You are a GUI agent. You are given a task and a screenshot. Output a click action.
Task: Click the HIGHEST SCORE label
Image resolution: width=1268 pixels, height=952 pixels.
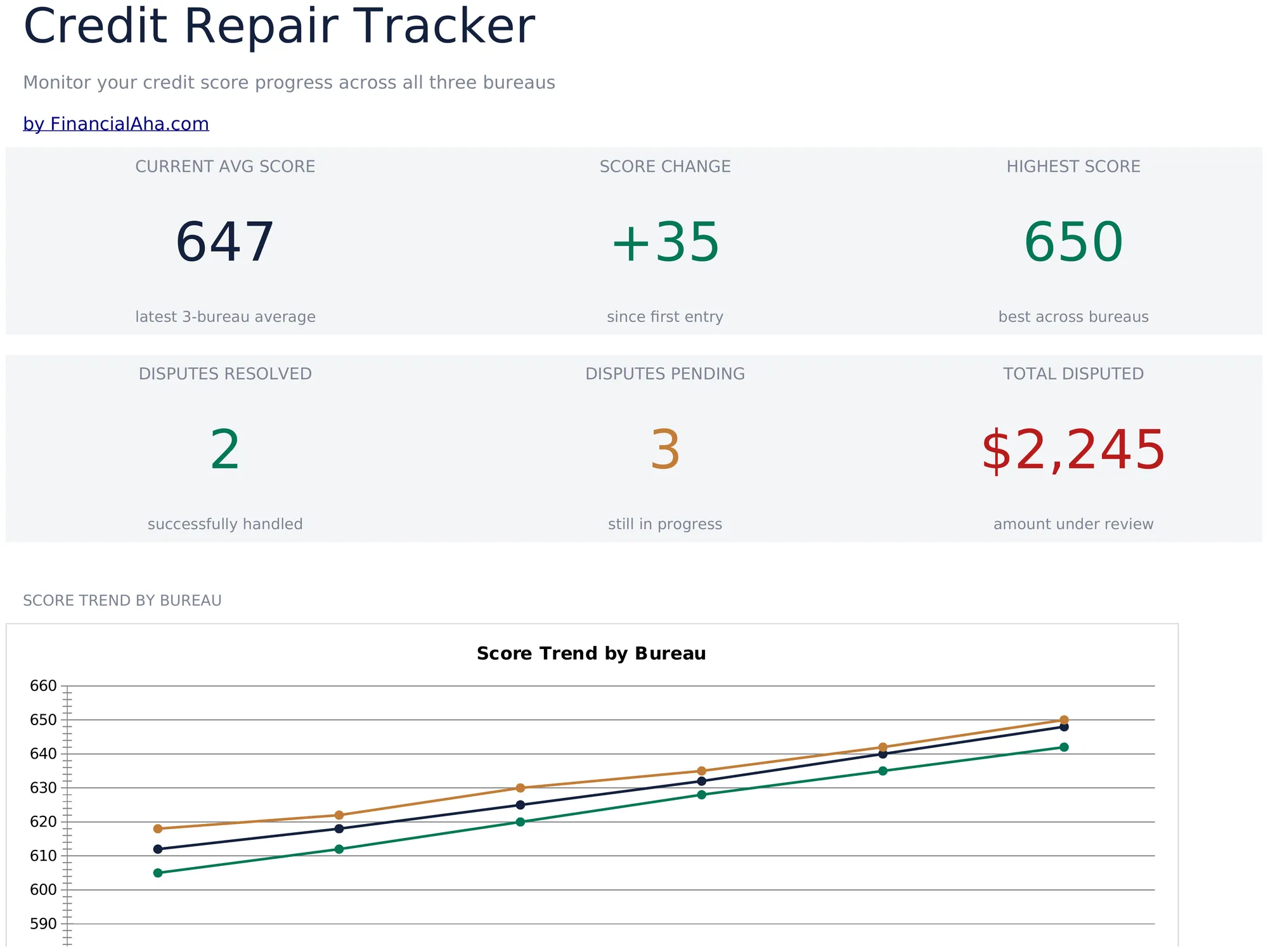pyautogui.click(x=1073, y=167)
